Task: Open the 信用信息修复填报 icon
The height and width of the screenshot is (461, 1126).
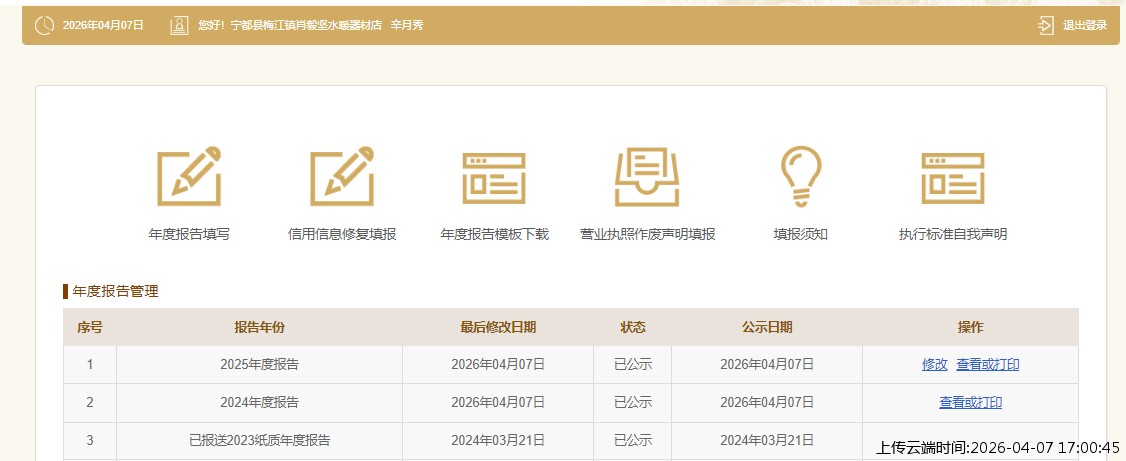Action: click(x=342, y=177)
